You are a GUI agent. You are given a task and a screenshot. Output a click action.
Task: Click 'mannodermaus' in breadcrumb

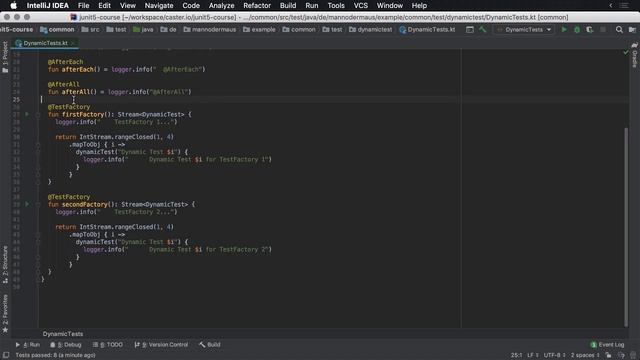click(210, 30)
